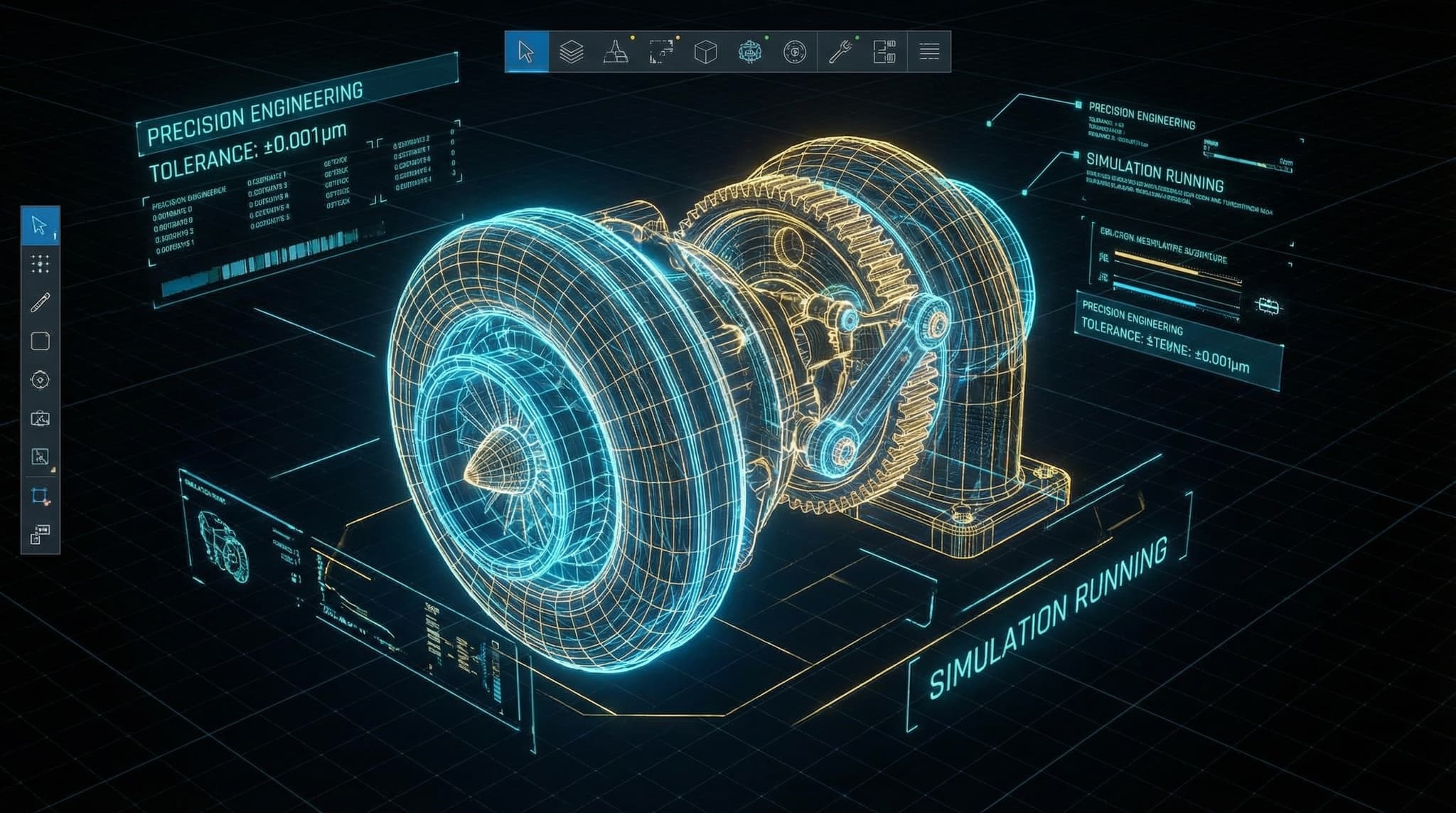Click the glowing blue gear assembly icon

tap(749, 52)
